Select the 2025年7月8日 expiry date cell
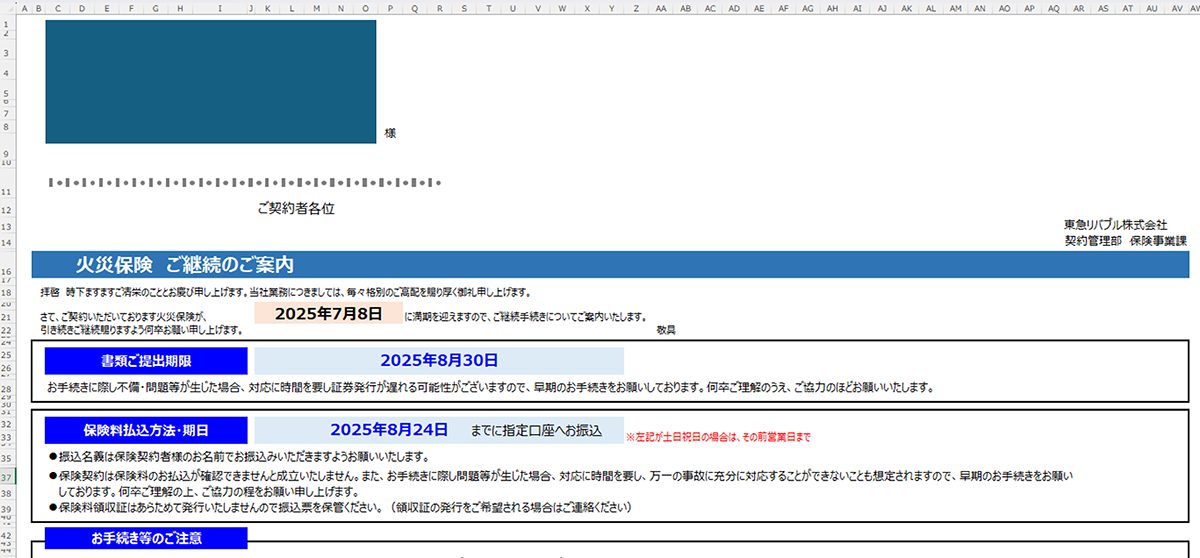The width and height of the screenshot is (1200, 558). point(328,314)
